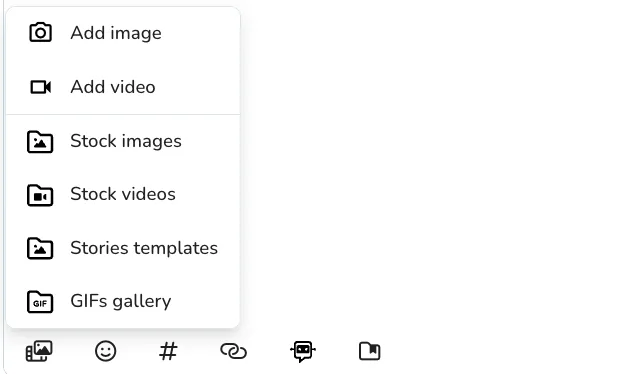Click the folder icon next to Stock images
Image resolution: width=626 pixels, height=374 pixels.
click(x=40, y=142)
